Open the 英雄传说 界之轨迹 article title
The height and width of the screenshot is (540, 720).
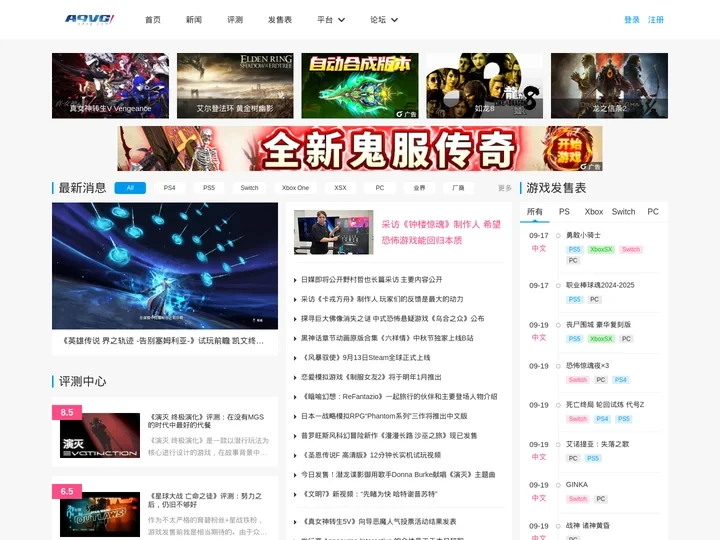pos(163,341)
